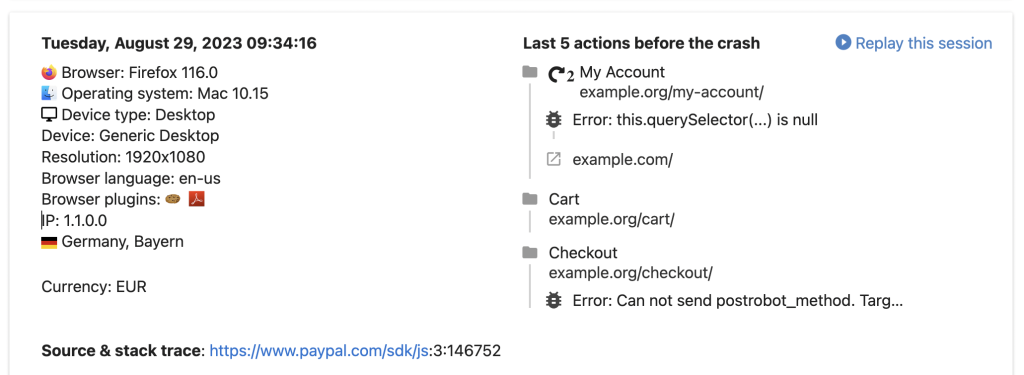Image resolution: width=1024 pixels, height=375 pixels.
Task: Click the folder icon next to My Account
Action: click(x=530, y=72)
